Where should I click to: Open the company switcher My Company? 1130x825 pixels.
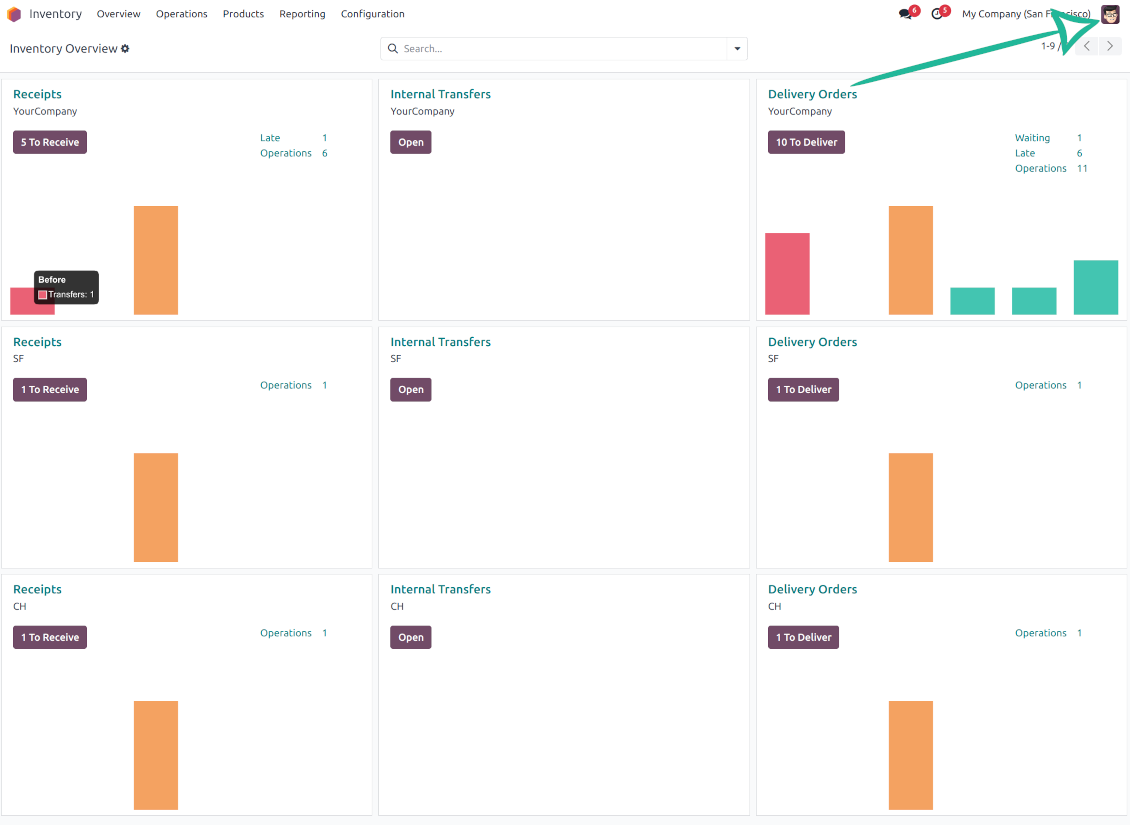pos(1025,14)
